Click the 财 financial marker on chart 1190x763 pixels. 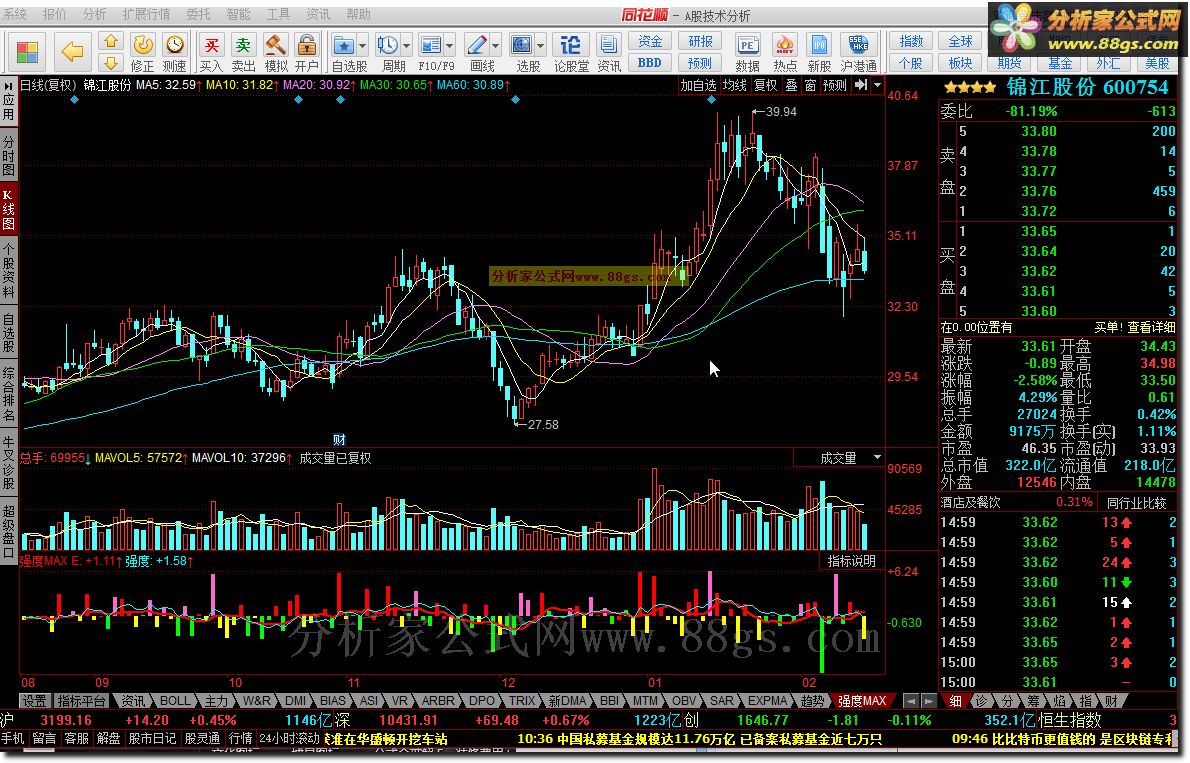coord(339,439)
